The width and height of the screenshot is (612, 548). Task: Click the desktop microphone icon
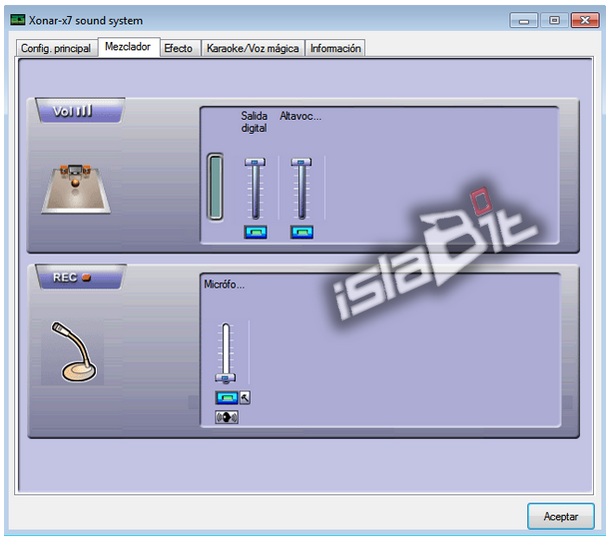coord(73,352)
